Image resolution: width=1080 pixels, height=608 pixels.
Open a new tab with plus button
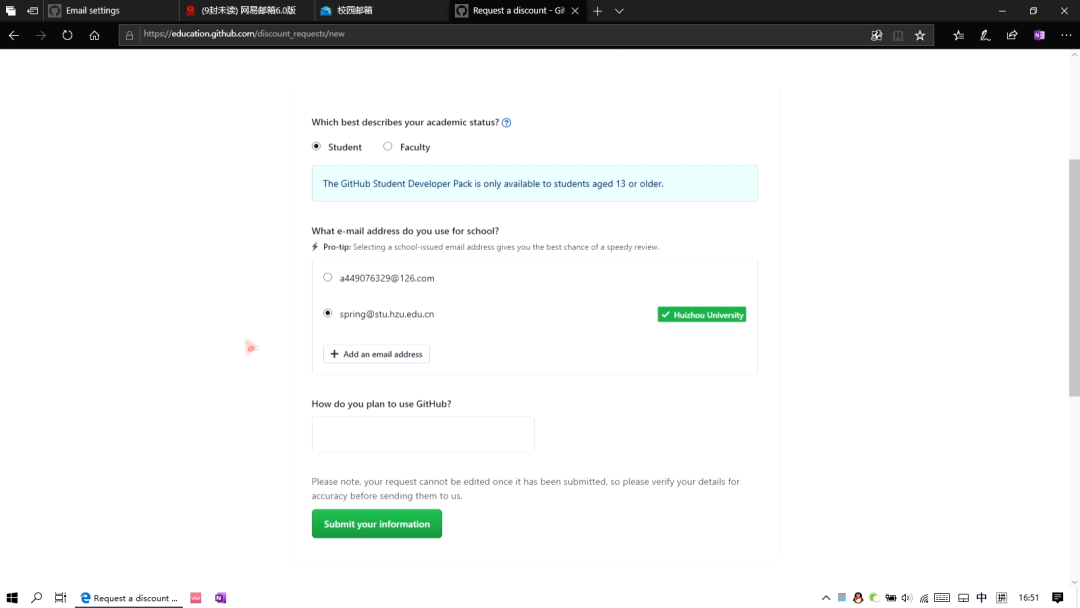(x=597, y=10)
